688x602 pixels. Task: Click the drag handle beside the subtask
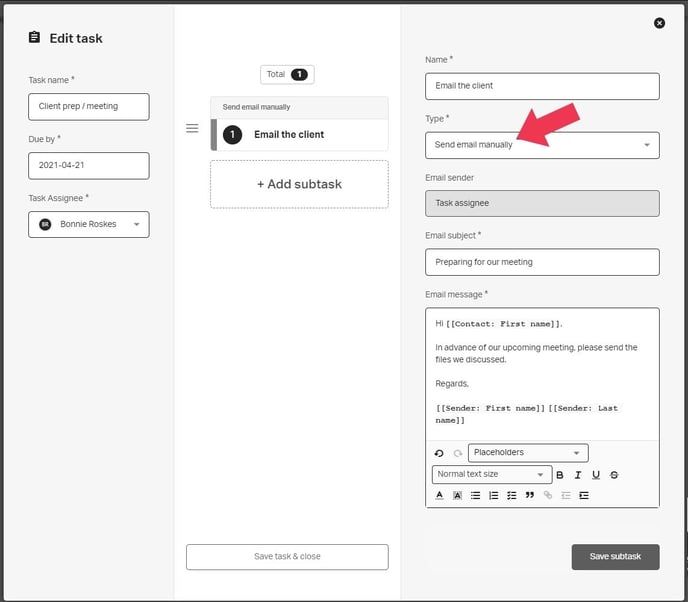(x=192, y=128)
